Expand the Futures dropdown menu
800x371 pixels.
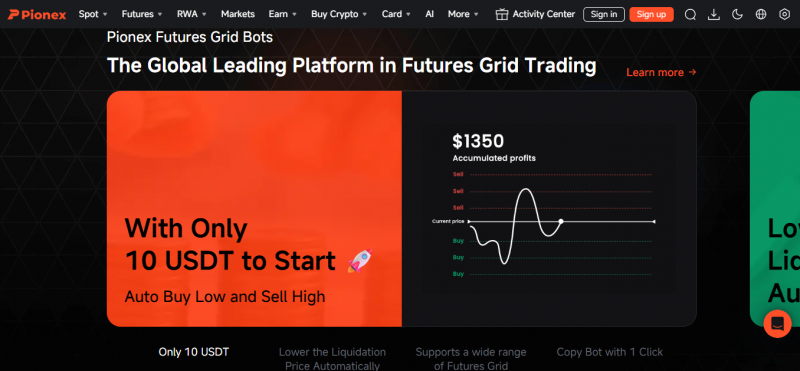[x=142, y=14]
